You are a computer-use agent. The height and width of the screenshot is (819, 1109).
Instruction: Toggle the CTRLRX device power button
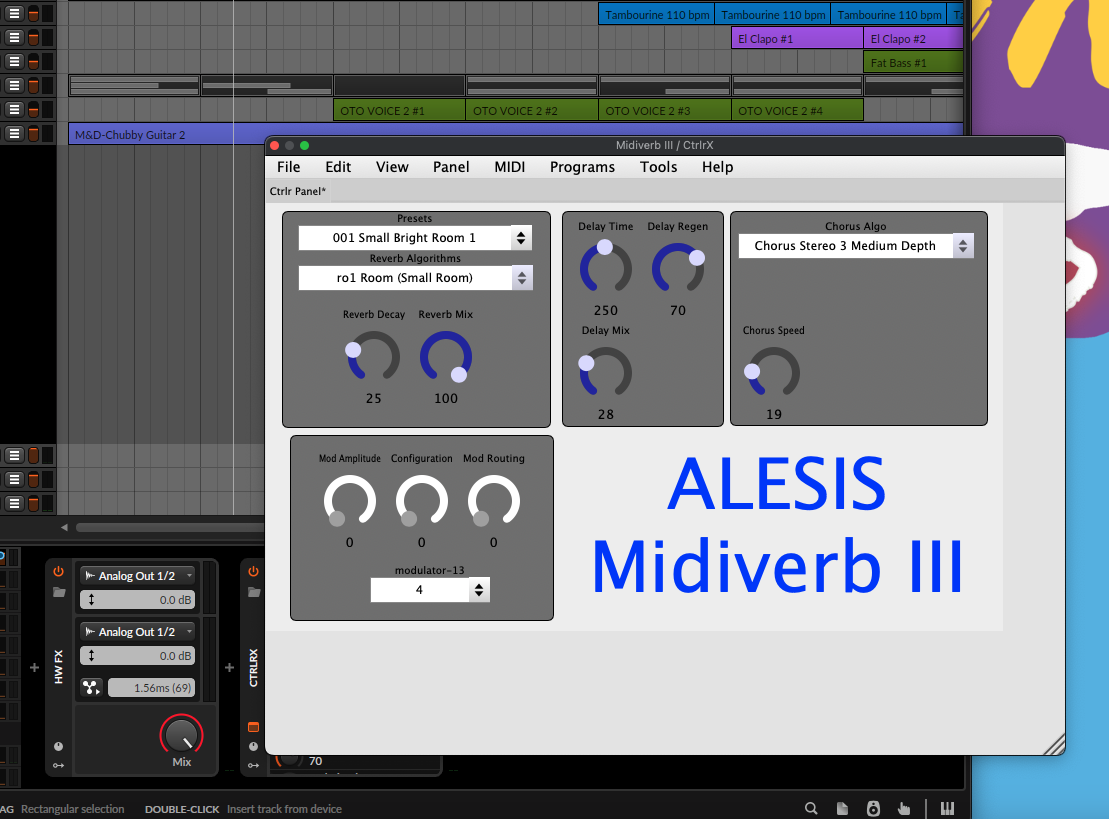coord(253,571)
